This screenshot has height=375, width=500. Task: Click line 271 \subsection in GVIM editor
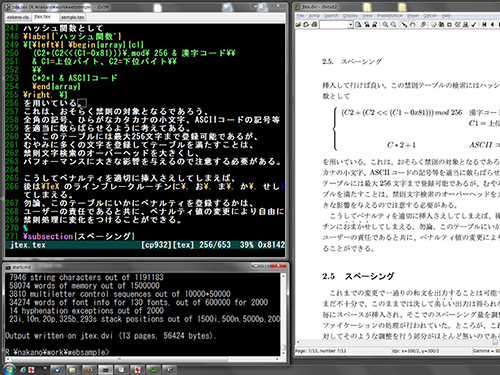pos(79,236)
